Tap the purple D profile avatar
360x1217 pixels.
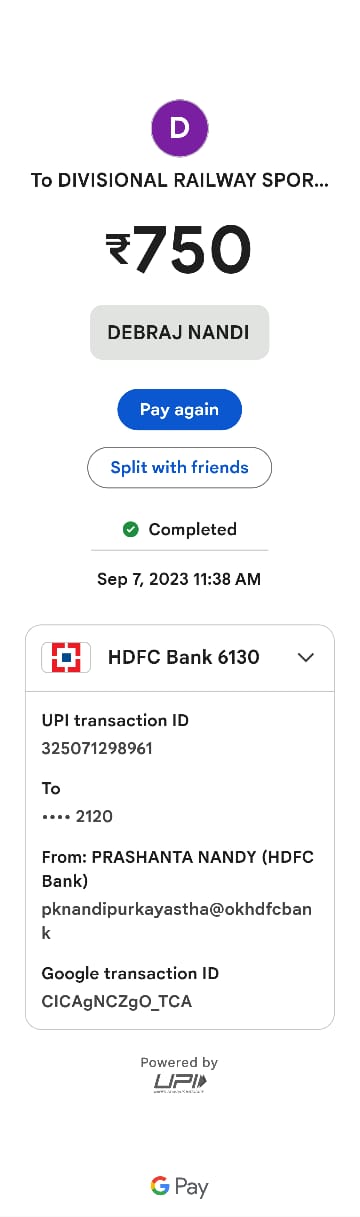(x=179, y=128)
